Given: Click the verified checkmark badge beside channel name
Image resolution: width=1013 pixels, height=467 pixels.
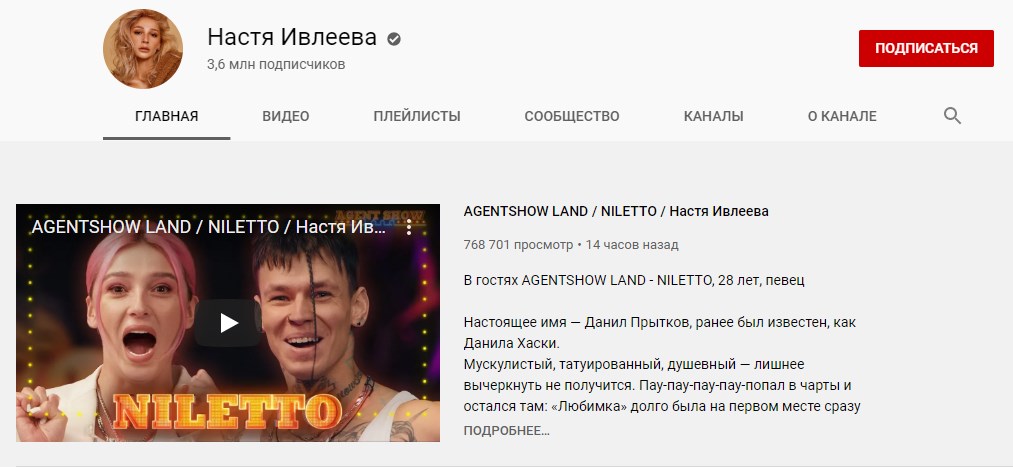Looking at the screenshot, I should [x=394, y=39].
